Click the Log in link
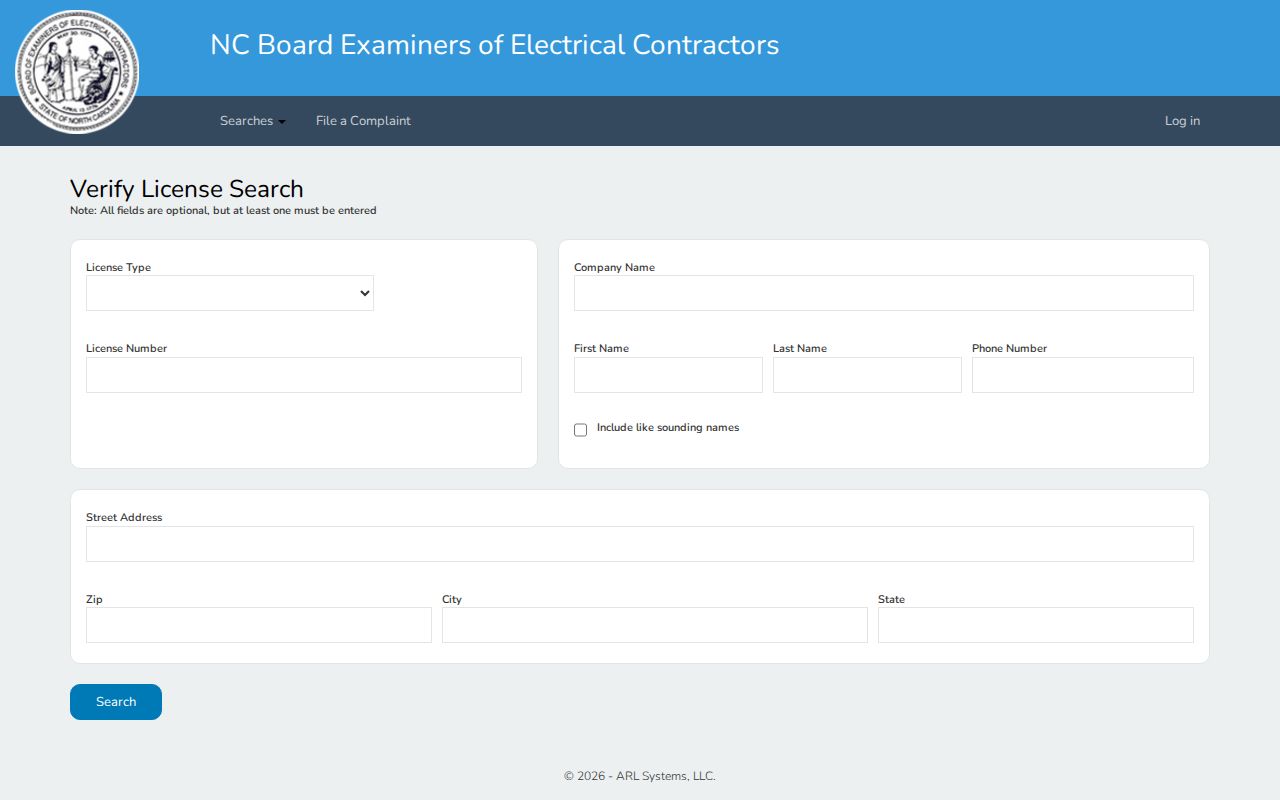 (1182, 121)
